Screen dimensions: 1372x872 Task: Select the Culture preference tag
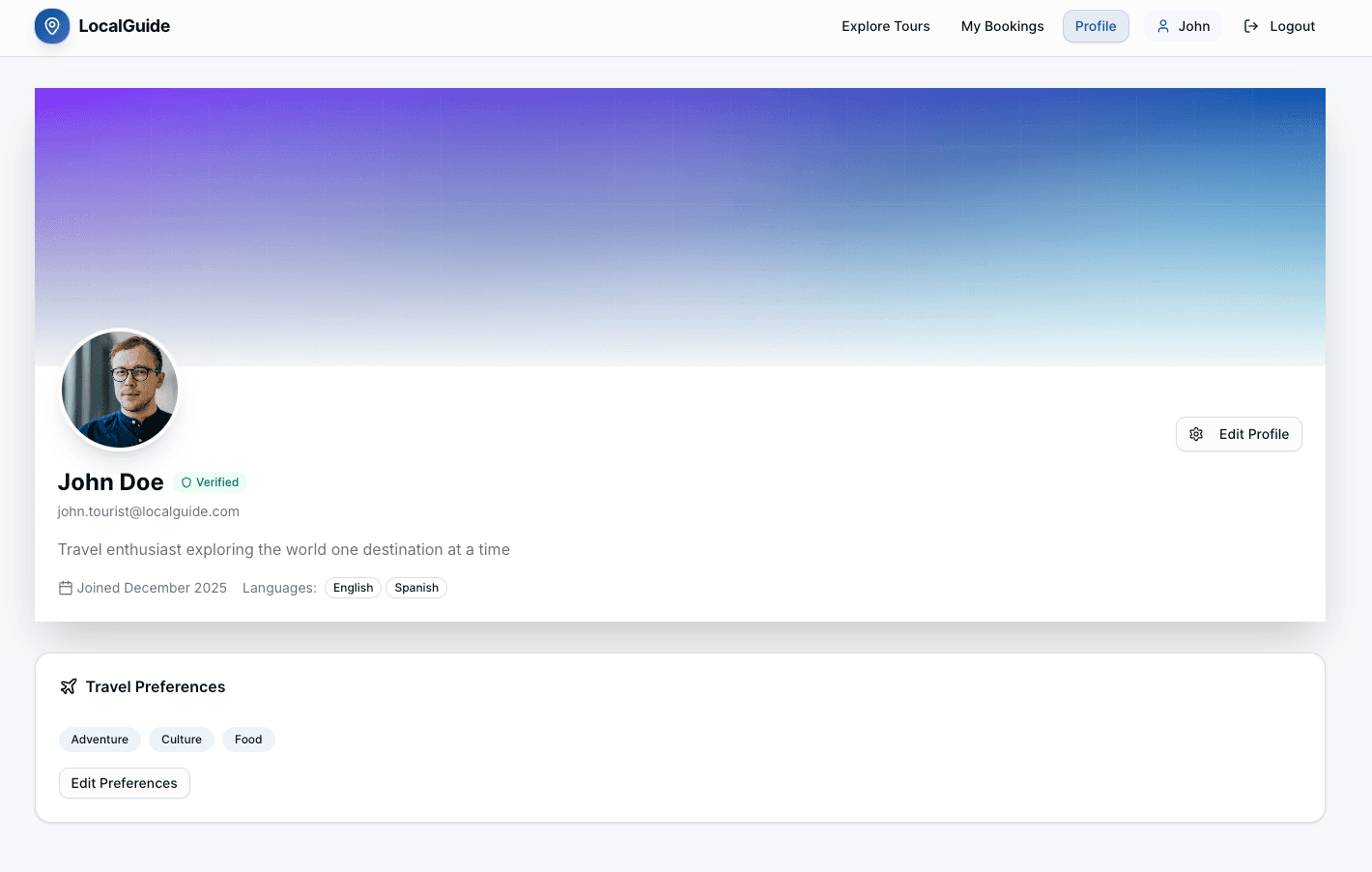tap(182, 740)
